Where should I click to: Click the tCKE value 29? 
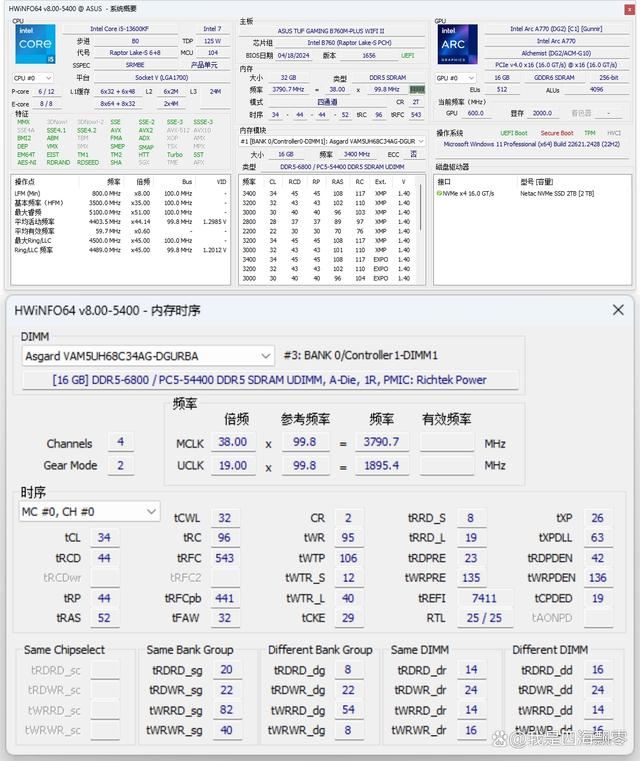point(348,618)
